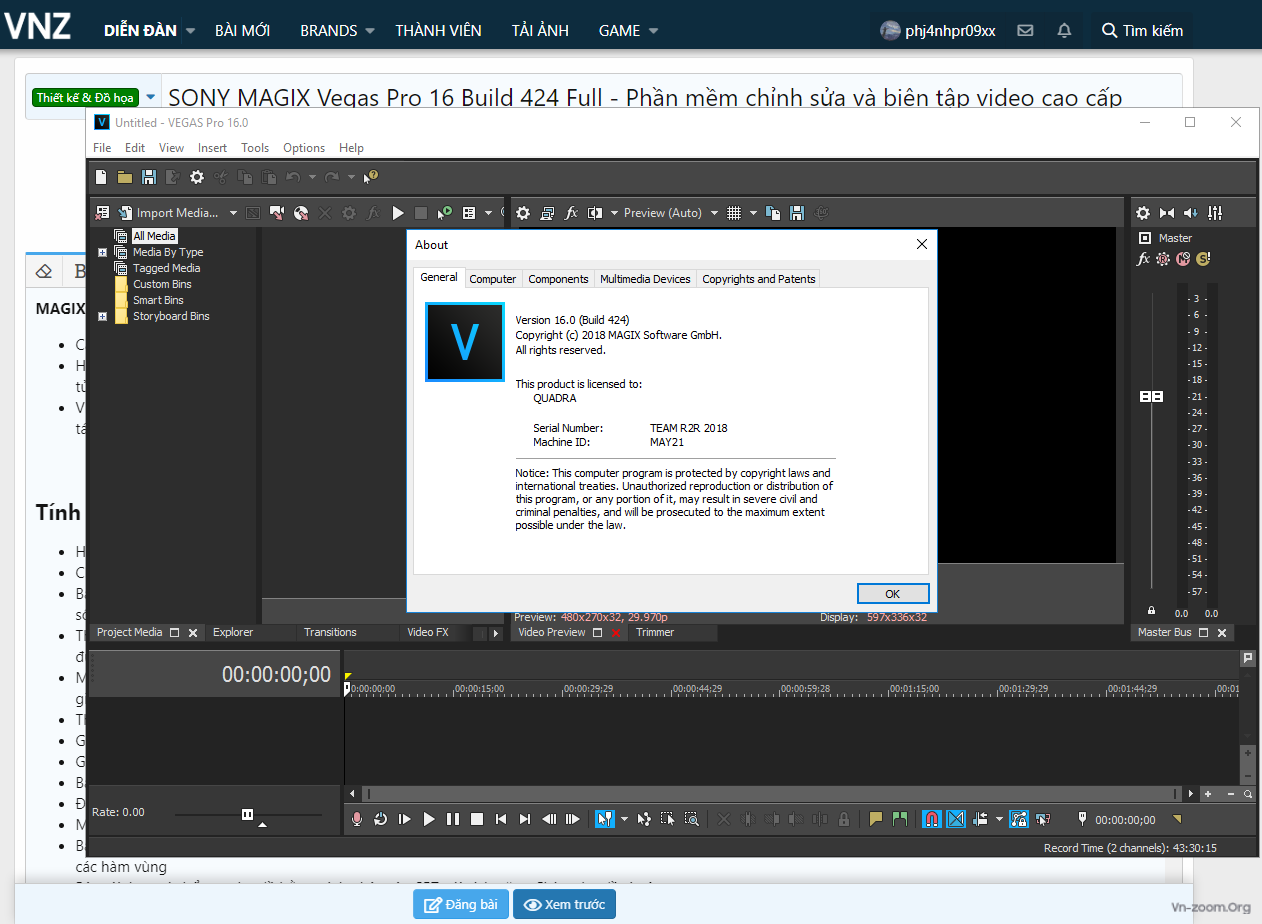The image size is (1262, 924).
Task: Click the Import Media button
Action: point(170,213)
